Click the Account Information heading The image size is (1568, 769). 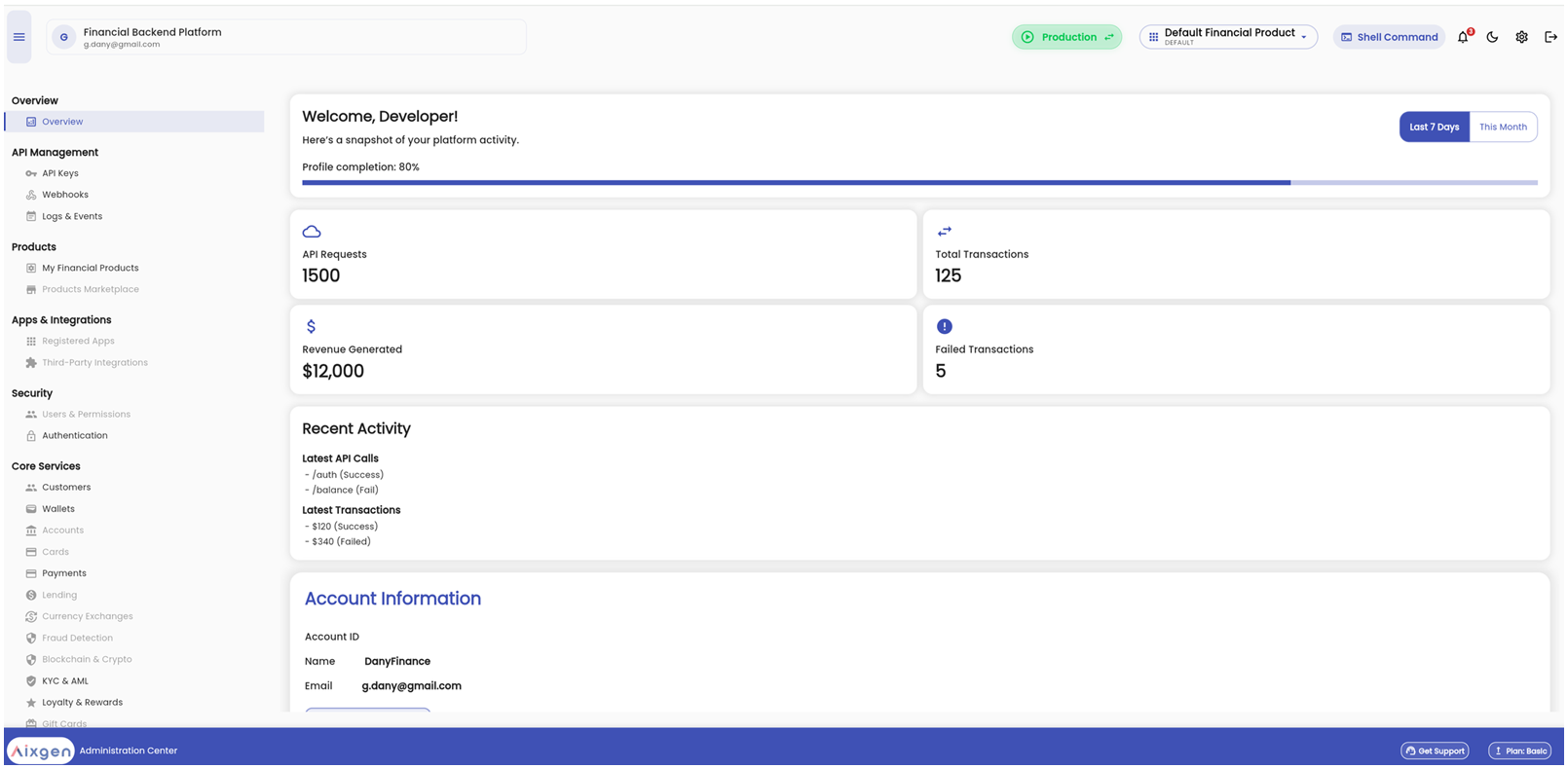click(x=392, y=599)
